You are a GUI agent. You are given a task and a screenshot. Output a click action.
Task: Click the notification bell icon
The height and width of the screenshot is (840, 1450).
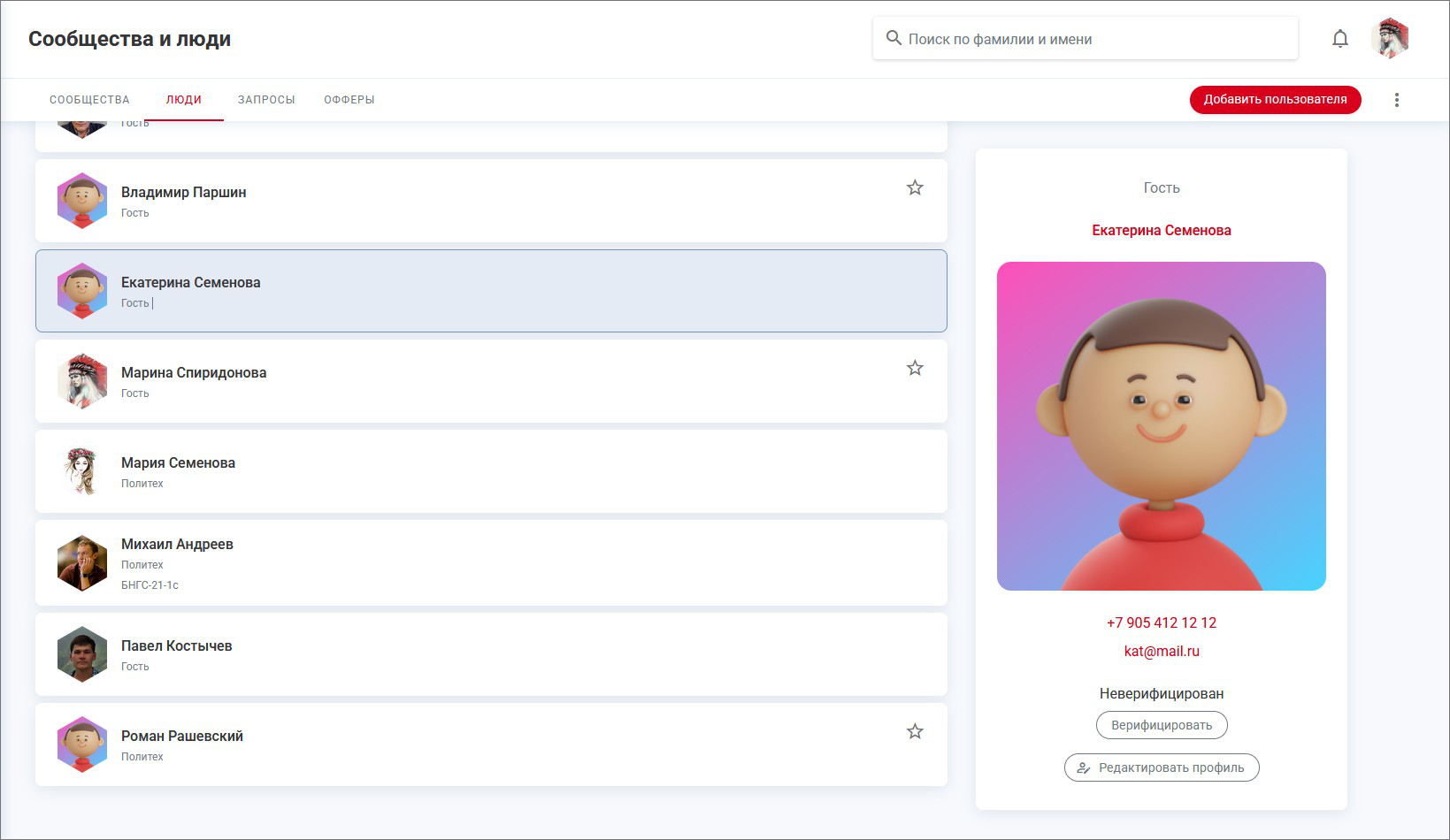point(1340,39)
